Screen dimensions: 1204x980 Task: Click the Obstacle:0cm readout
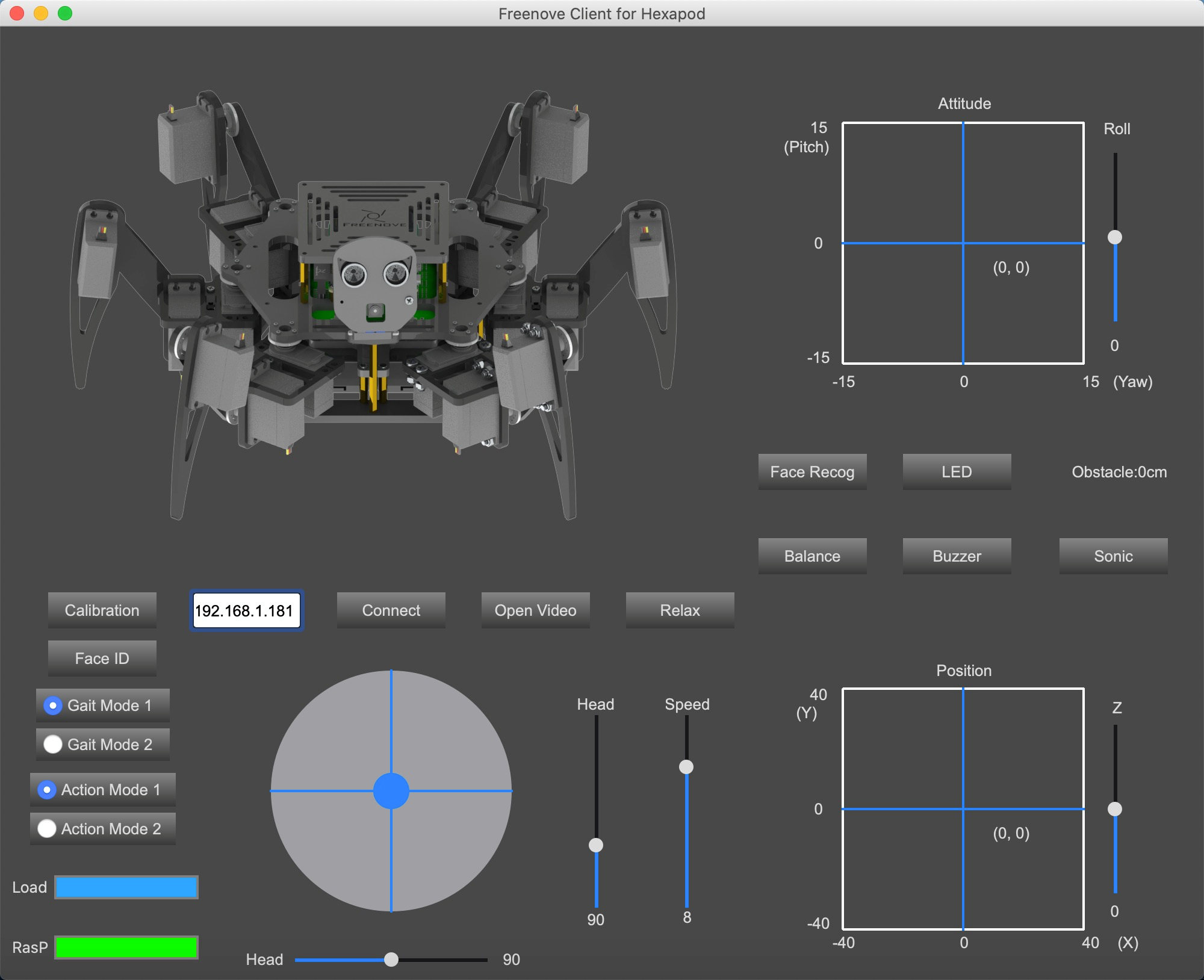point(1119,472)
